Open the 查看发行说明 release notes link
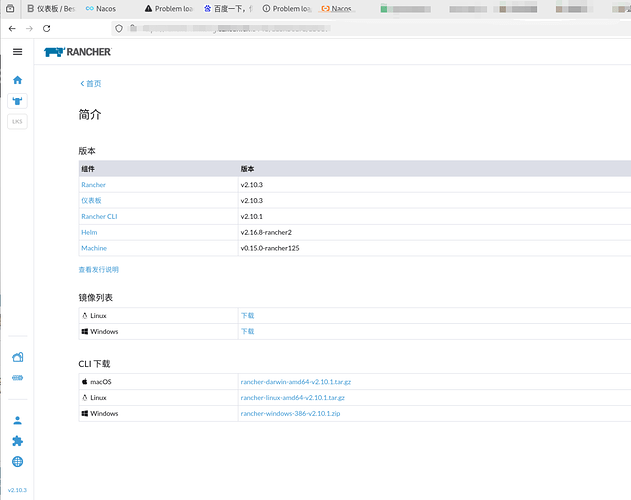631x500 pixels. (99, 270)
